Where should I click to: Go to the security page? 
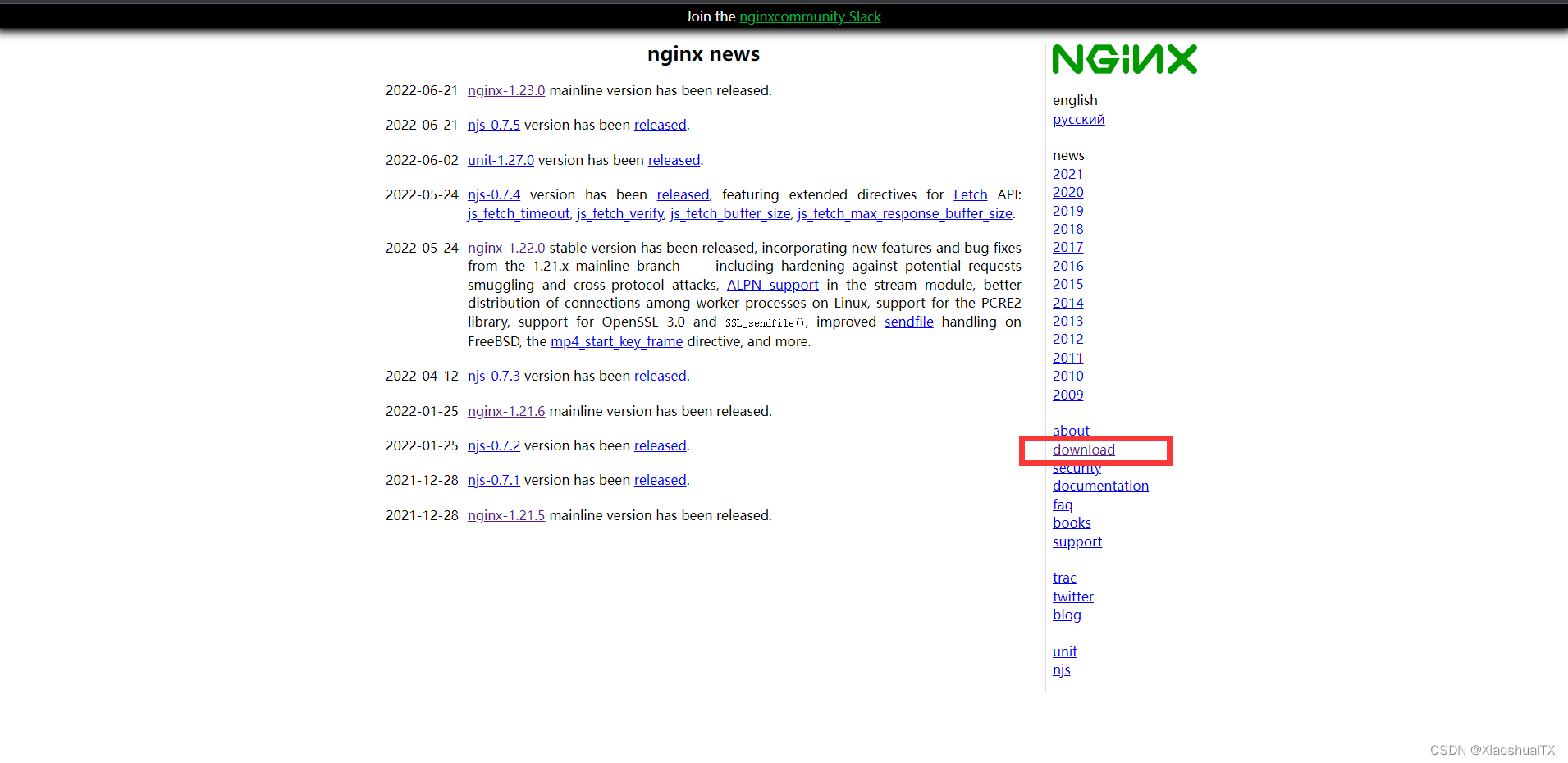click(x=1077, y=468)
